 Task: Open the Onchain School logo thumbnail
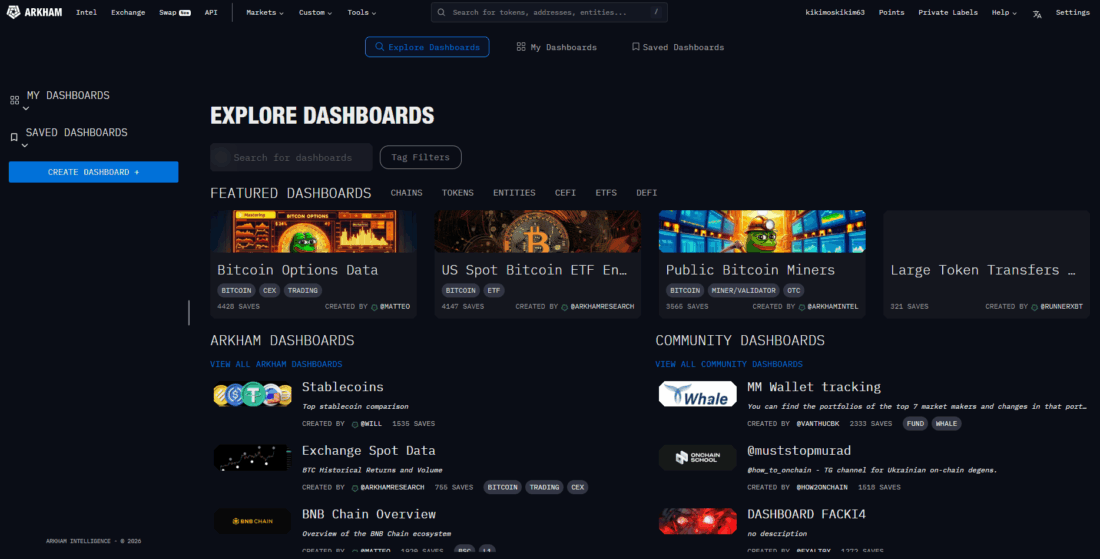pyautogui.click(x=697, y=458)
